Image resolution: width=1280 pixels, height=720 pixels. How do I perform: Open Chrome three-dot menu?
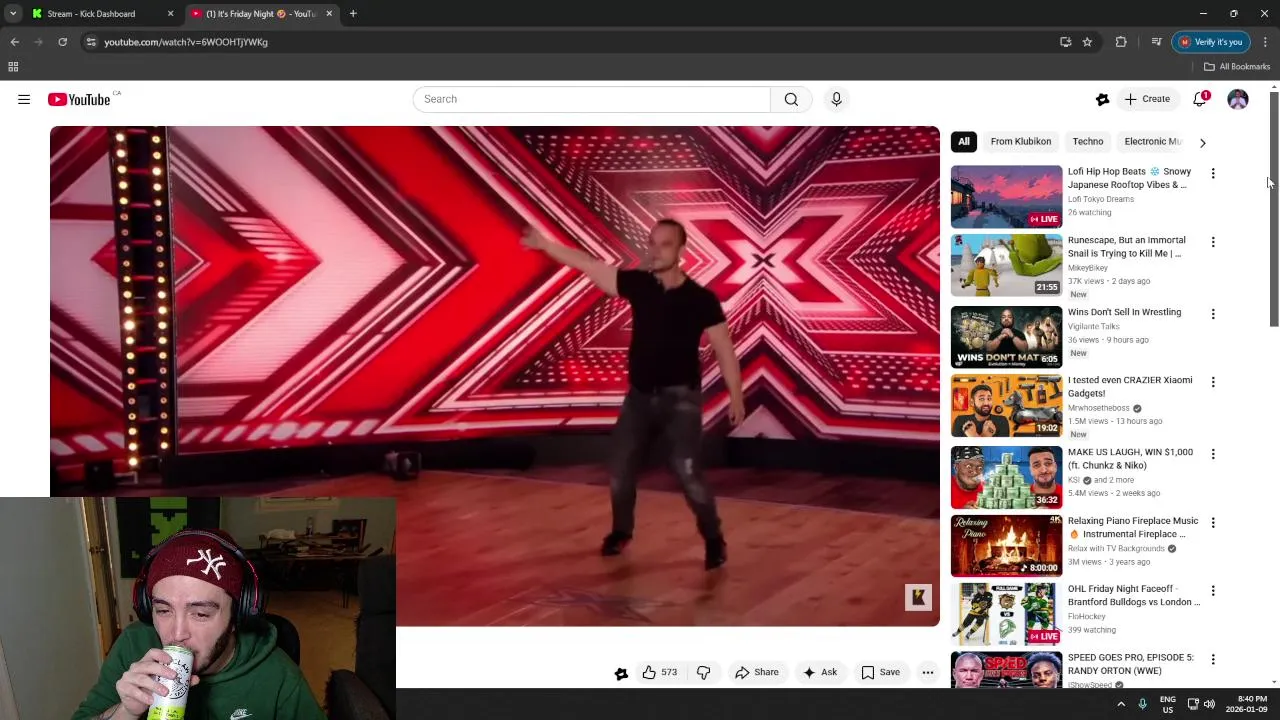click(x=1265, y=42)
